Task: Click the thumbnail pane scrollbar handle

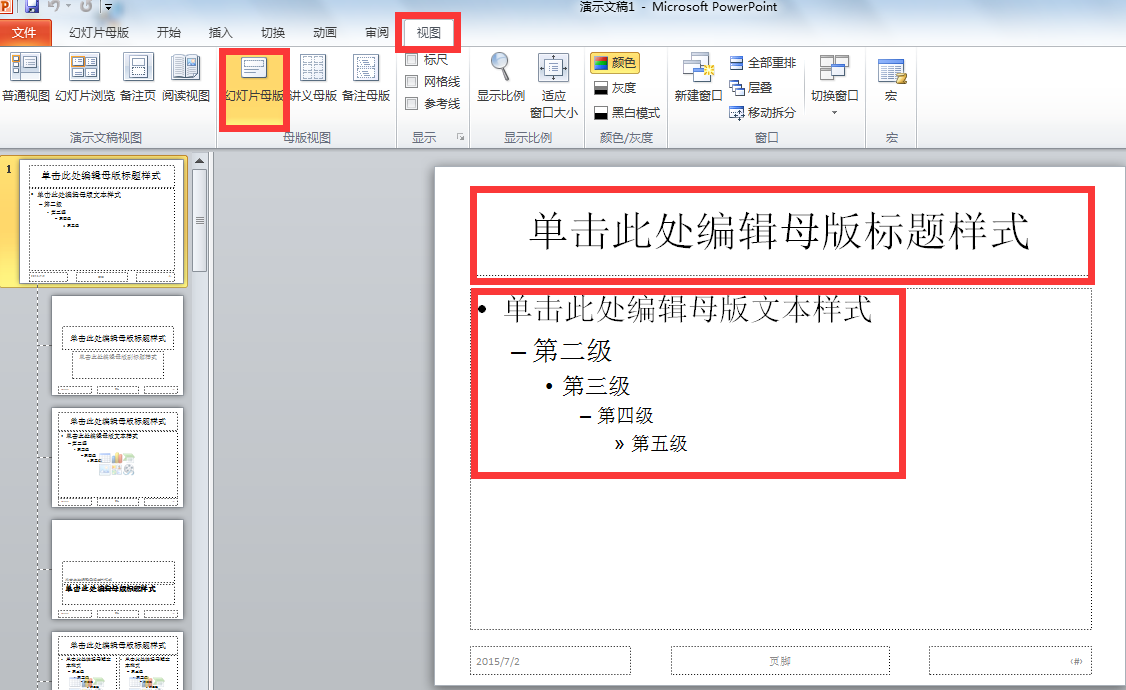Action: [x=200, y=220]
